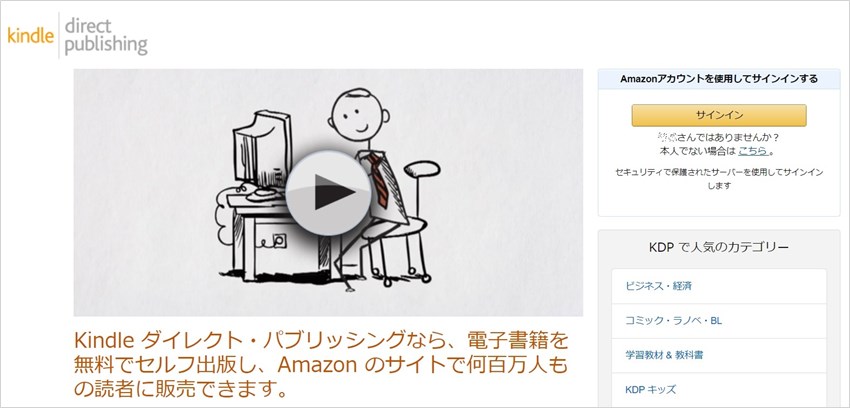Select the 学習教材 & 教科書 category
This screenshot has width=850, height=408.
(x=719, y=355)
